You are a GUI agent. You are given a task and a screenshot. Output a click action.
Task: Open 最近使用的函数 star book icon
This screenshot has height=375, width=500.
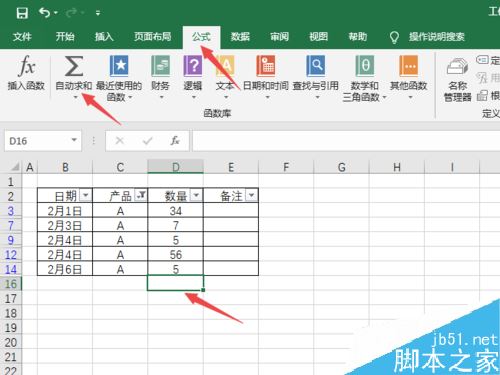coord(119,66)
